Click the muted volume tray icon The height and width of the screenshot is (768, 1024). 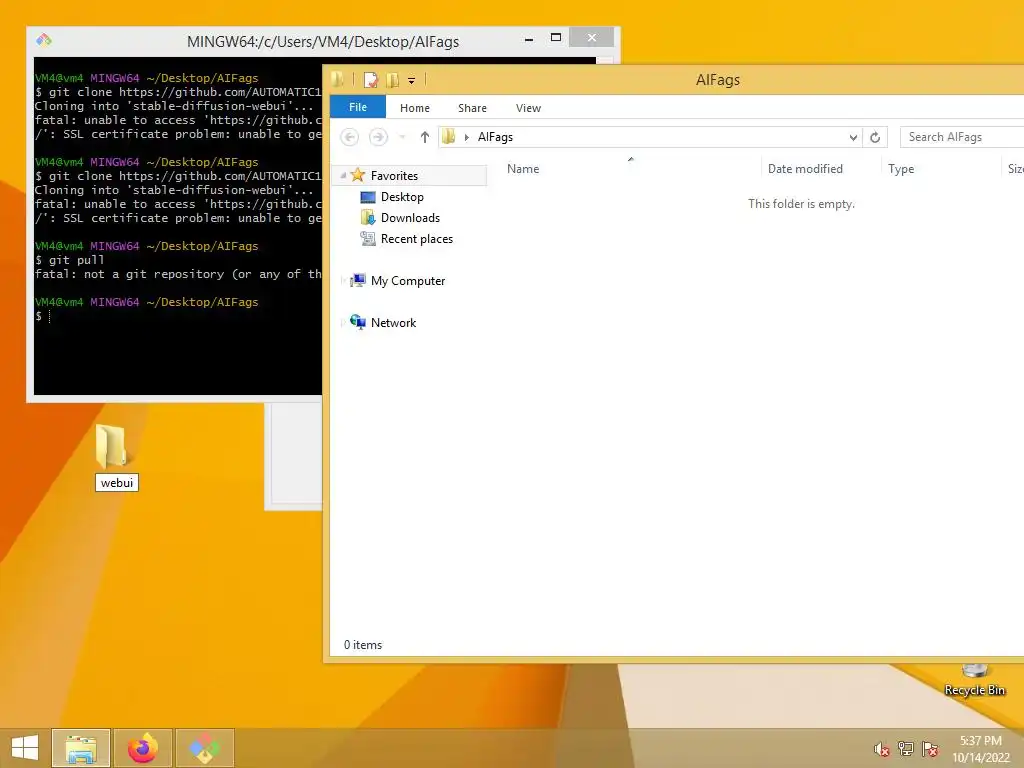(x=882, y=749)
